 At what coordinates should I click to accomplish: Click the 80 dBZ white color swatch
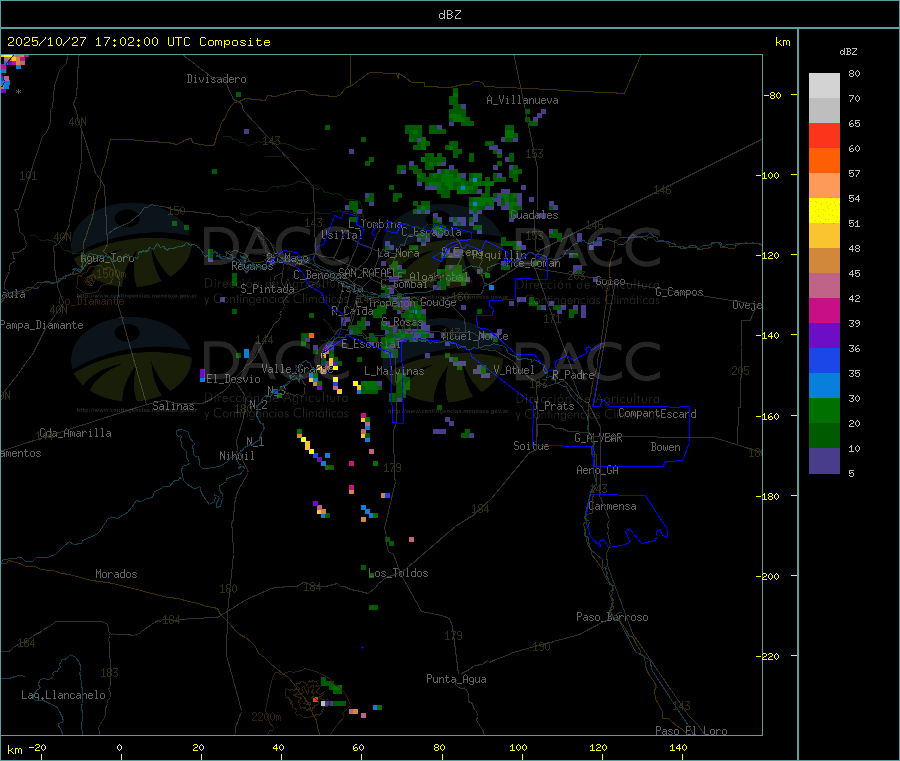[824, 86]
